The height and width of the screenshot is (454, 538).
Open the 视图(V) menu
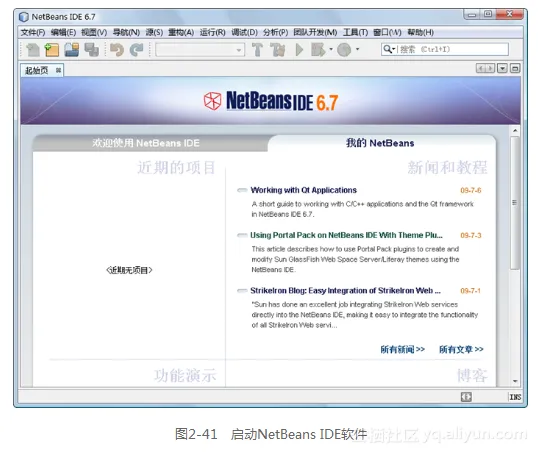(x=94, y=32)
